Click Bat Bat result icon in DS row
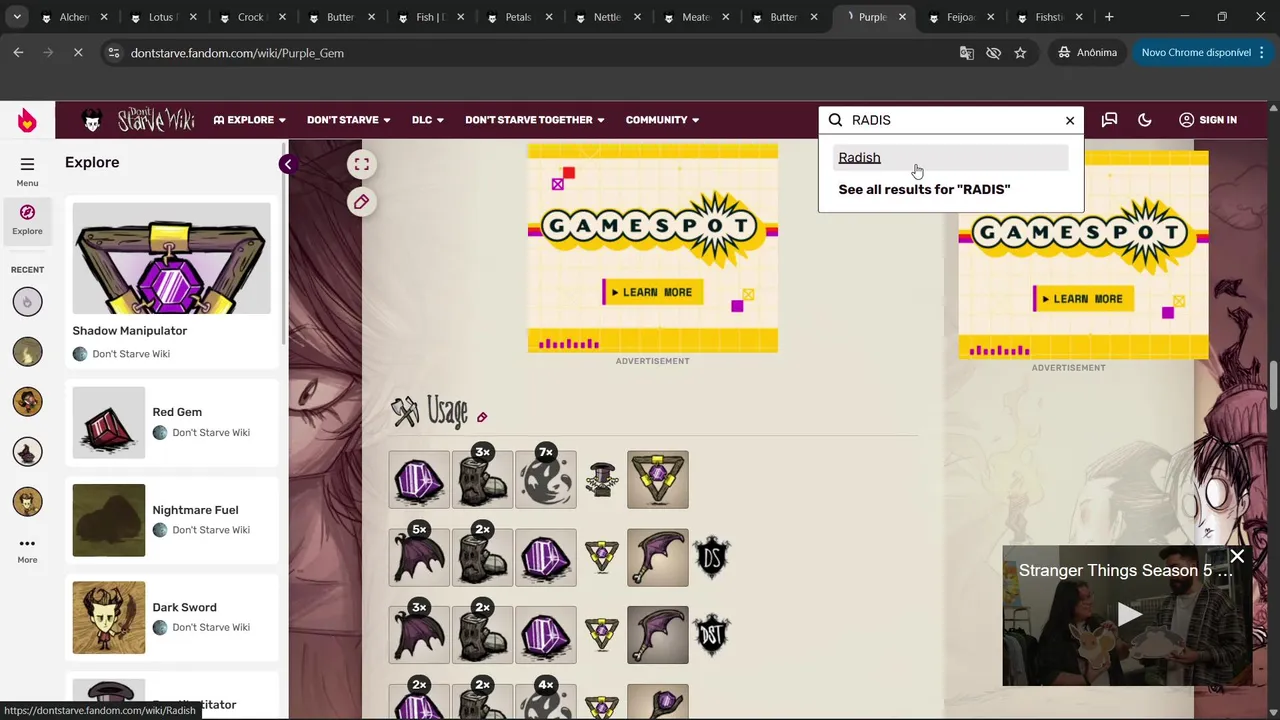Viewport: 1280px width, 720px height. point(658,557)
